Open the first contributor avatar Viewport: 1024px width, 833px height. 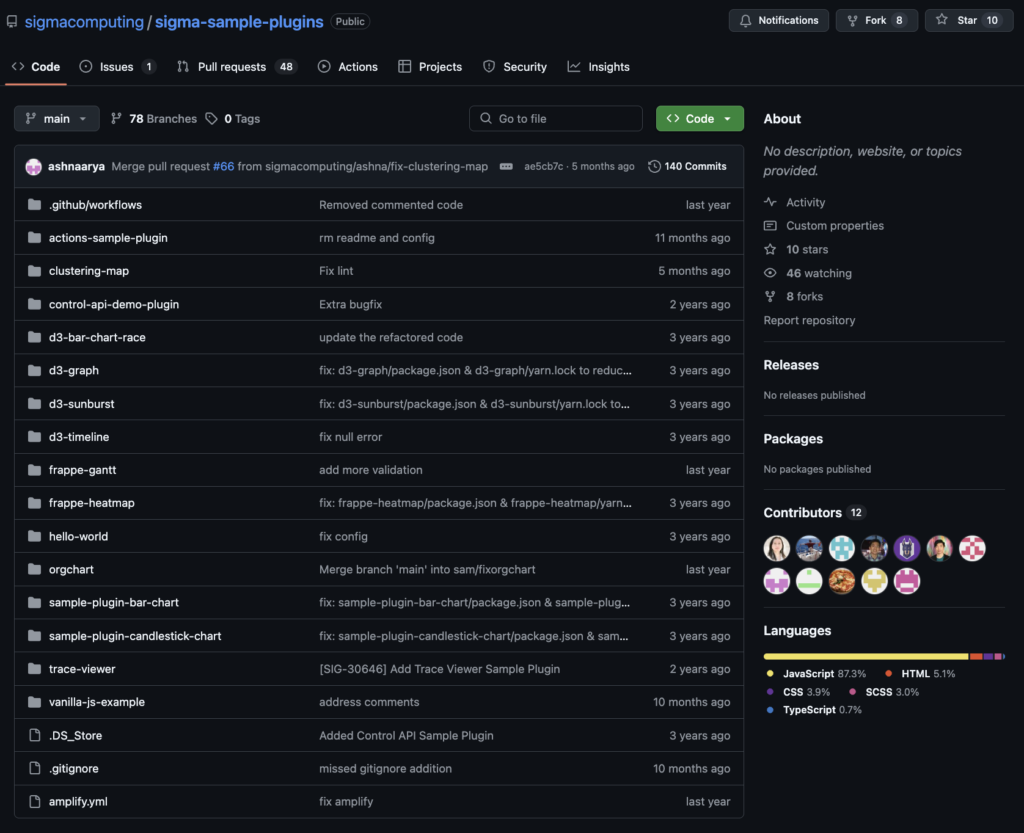click(x=776, y=548)
